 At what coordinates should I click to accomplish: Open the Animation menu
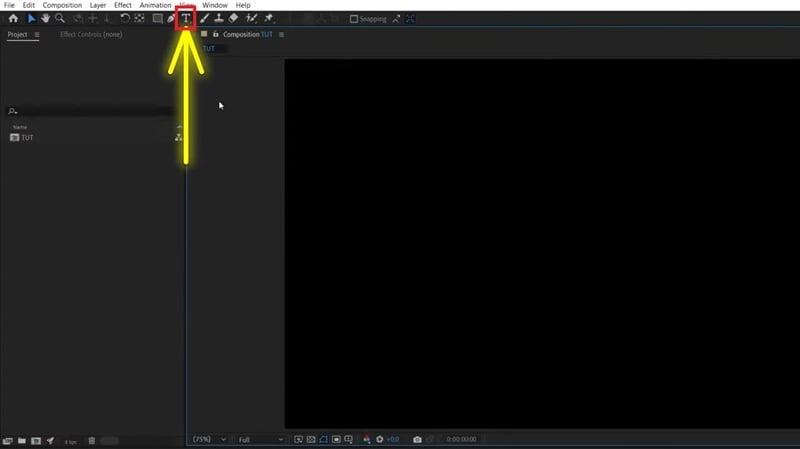tap(156, 5)
